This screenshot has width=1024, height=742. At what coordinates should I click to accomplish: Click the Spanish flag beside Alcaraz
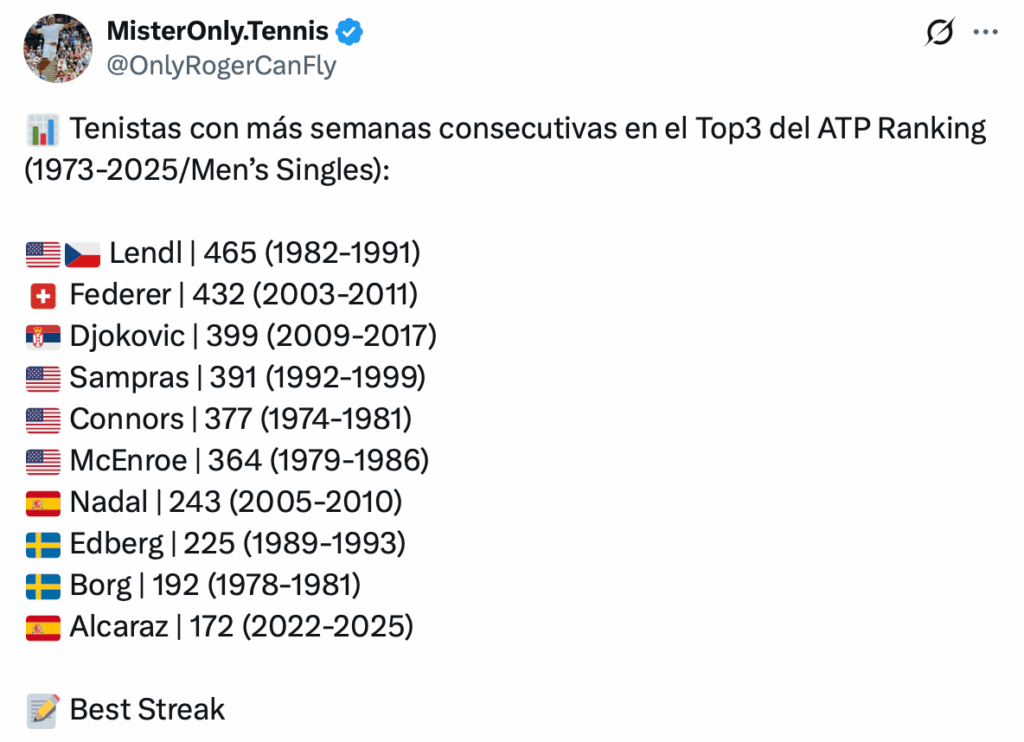pos(43,628)
